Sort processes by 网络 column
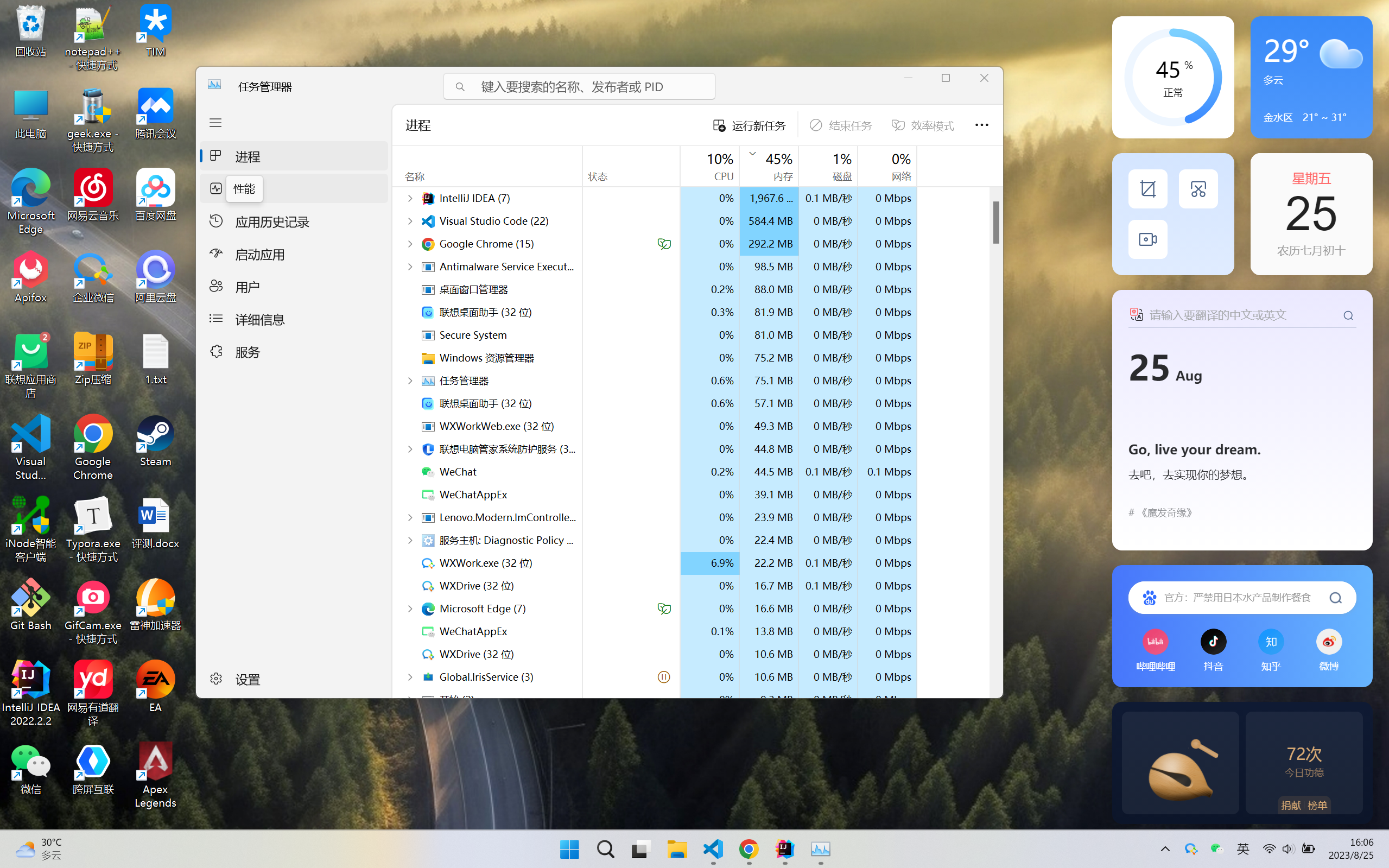This screenshot has height=868, width=1389. [887, 166]
